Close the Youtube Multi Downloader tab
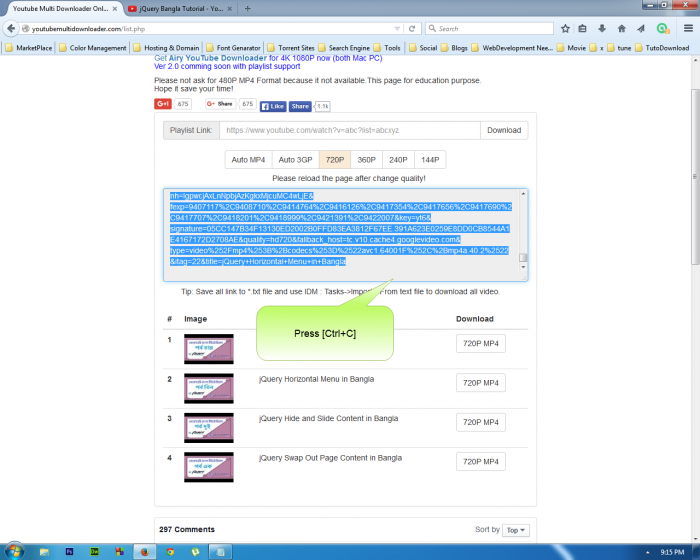The height and width of the screenshot is (560, 700). 115,8
